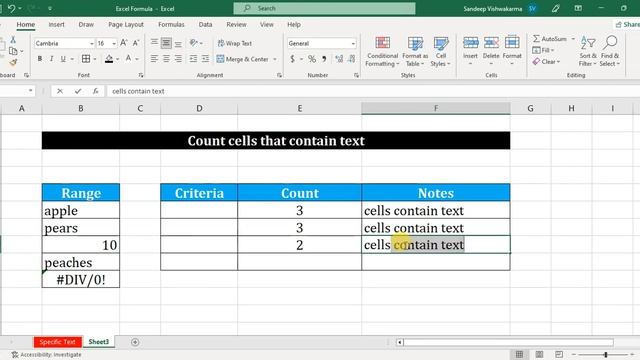Toggle Italic formatting
640x360 pixels.
pyautogui.click(x=51, y=59)
